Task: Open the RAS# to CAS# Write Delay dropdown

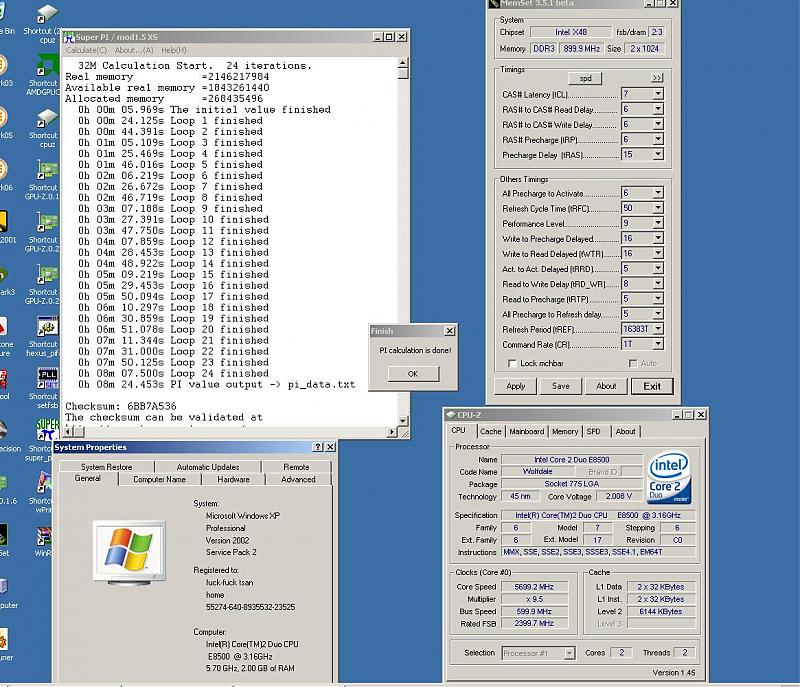Action: click(x=658, y=124)
